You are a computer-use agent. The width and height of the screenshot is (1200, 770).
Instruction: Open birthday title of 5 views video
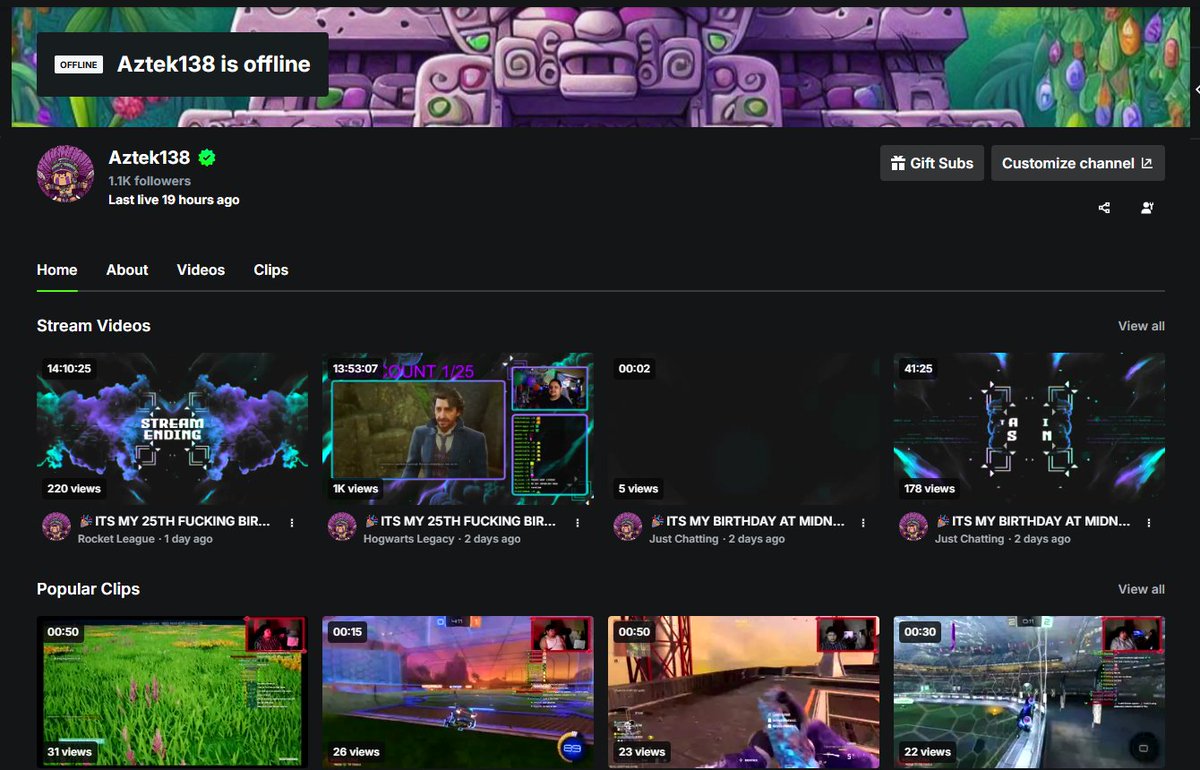tap(747, 521)
